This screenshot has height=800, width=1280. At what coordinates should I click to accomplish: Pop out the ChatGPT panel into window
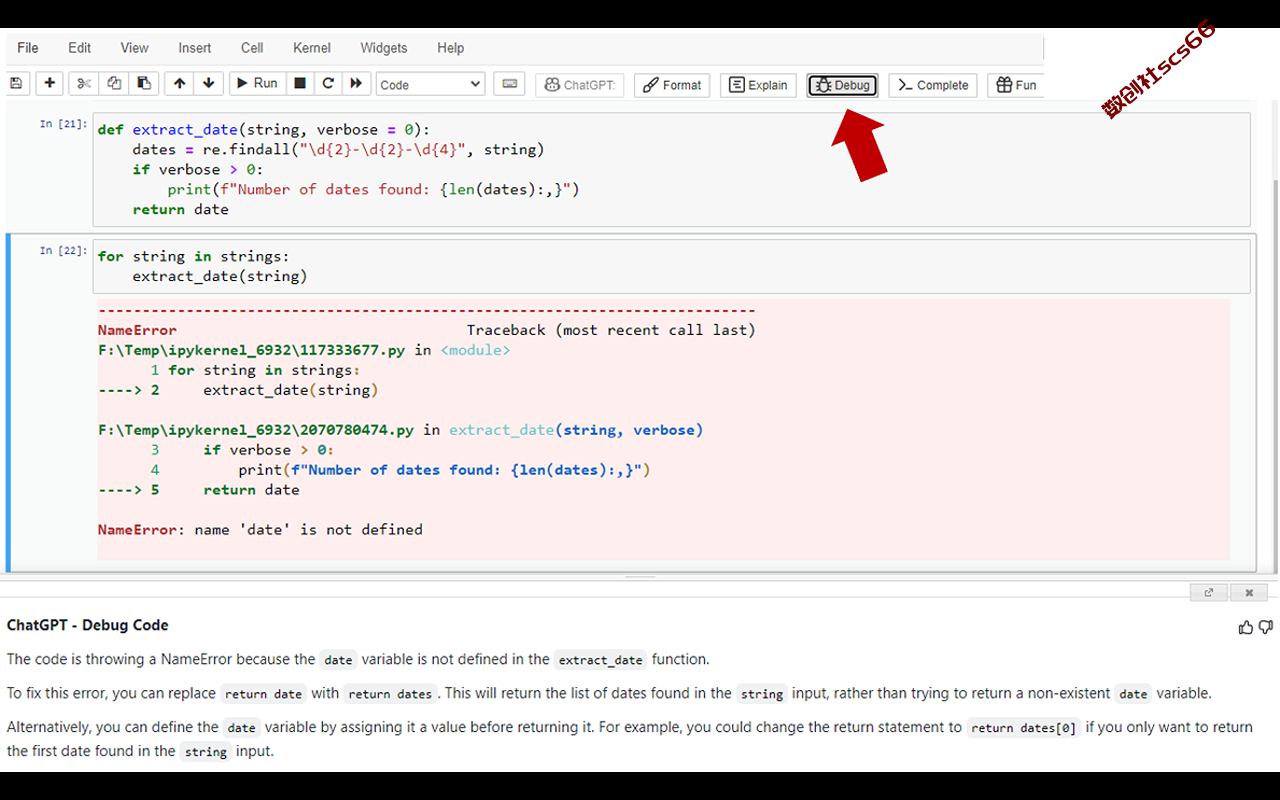(x=1209, y=592)
